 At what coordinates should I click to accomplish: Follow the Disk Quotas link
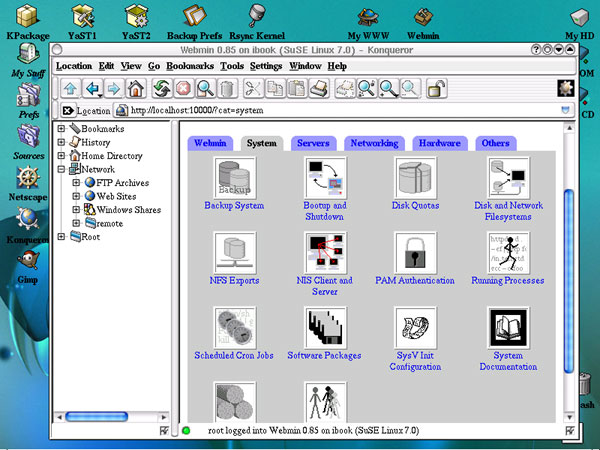click(x=415, y=205)
